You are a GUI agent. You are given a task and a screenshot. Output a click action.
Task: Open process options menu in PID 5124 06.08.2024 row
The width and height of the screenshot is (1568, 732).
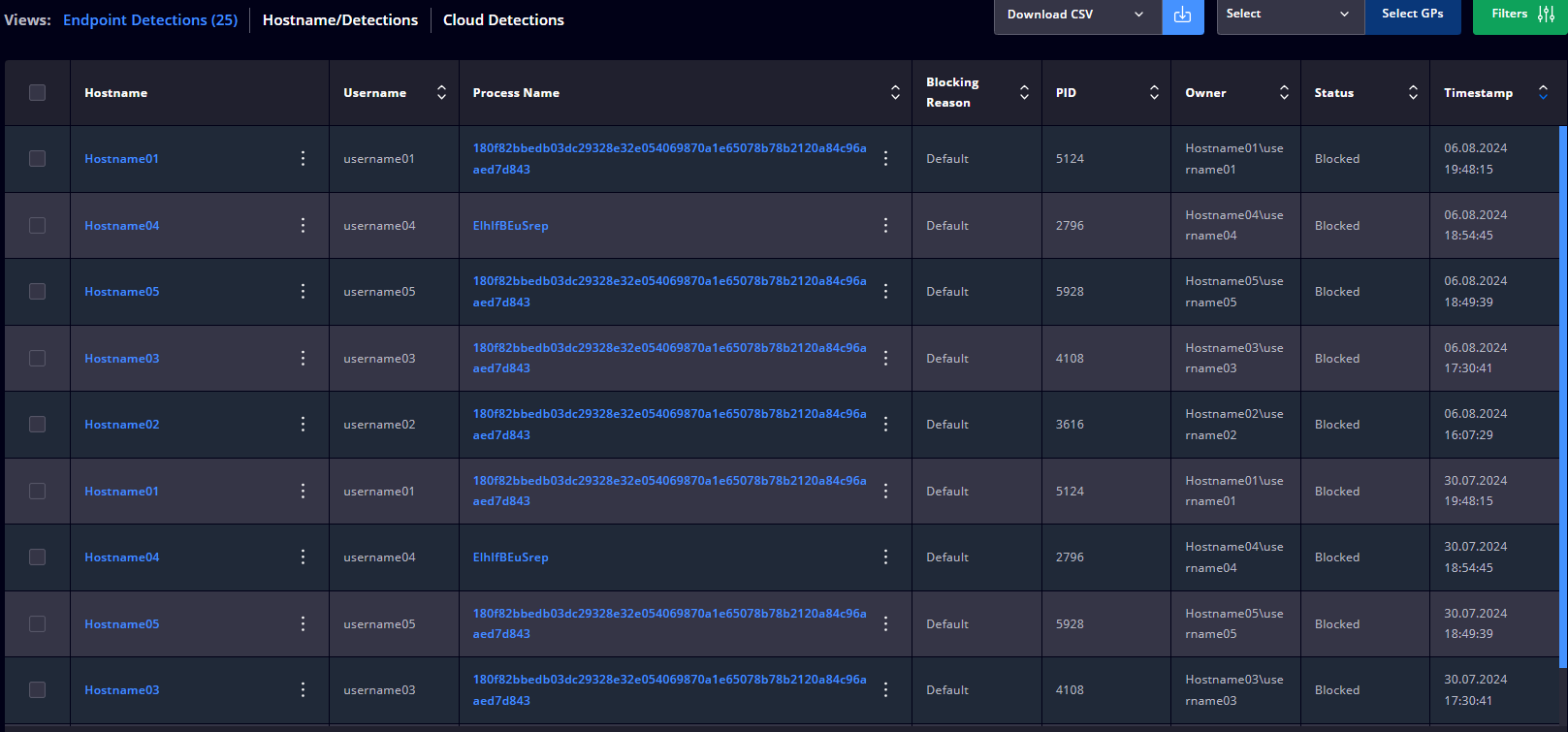tap(885, 158)
